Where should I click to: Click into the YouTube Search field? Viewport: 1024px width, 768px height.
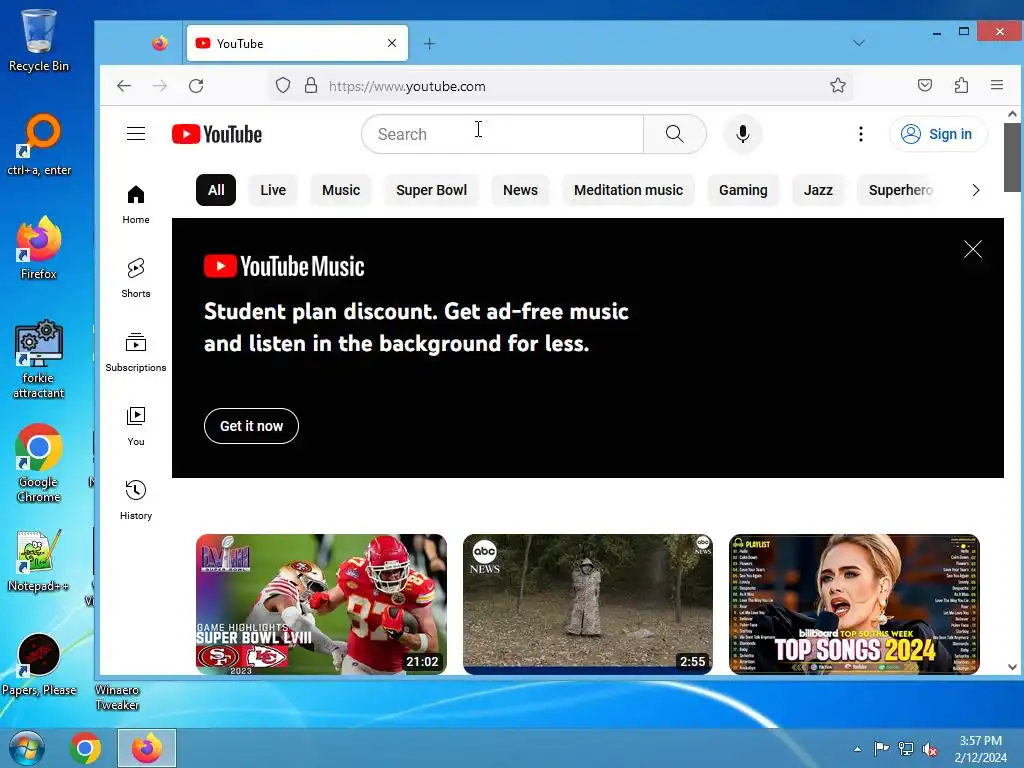tap(503, 134)
